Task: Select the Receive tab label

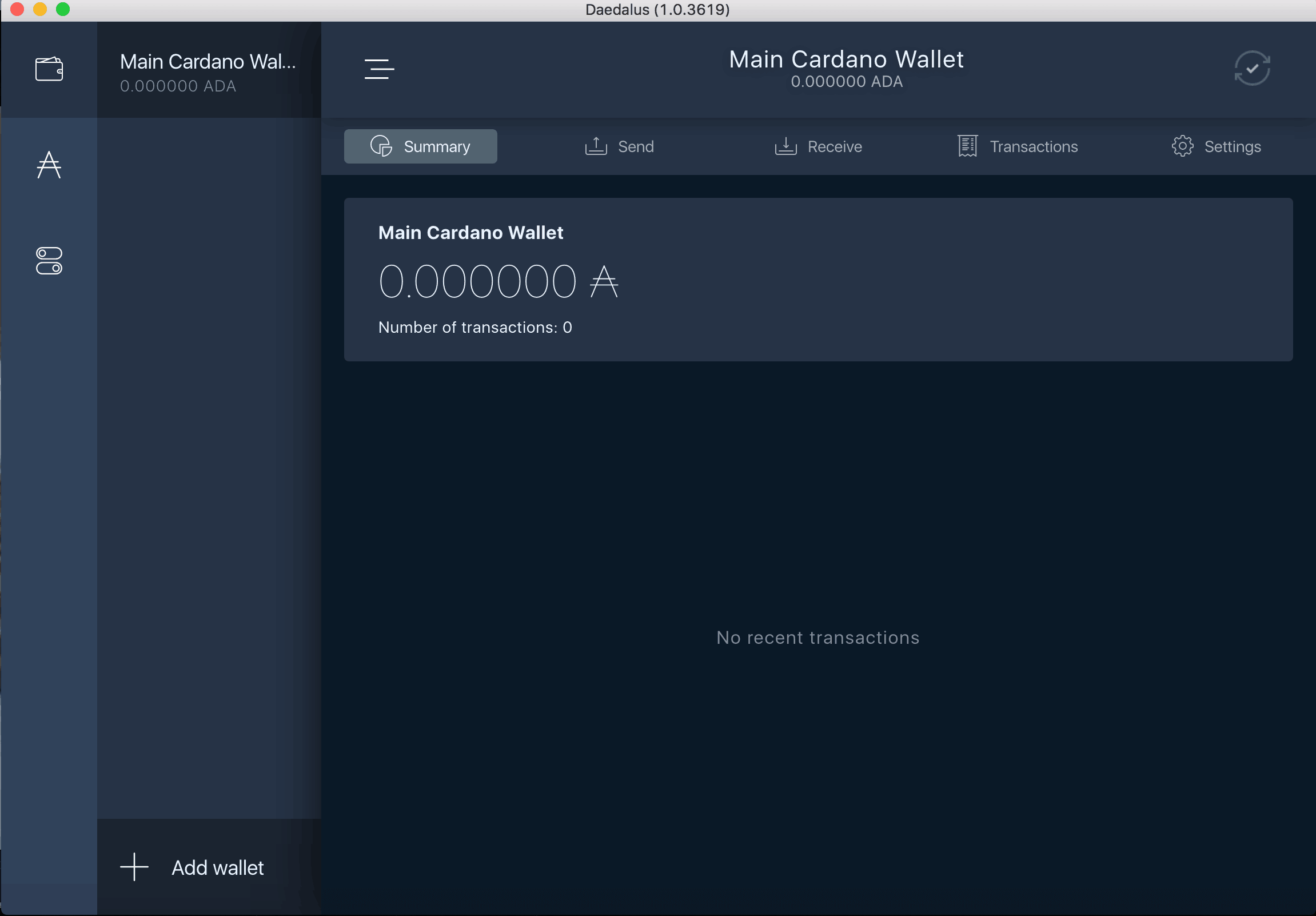Action: coord(835,146)
